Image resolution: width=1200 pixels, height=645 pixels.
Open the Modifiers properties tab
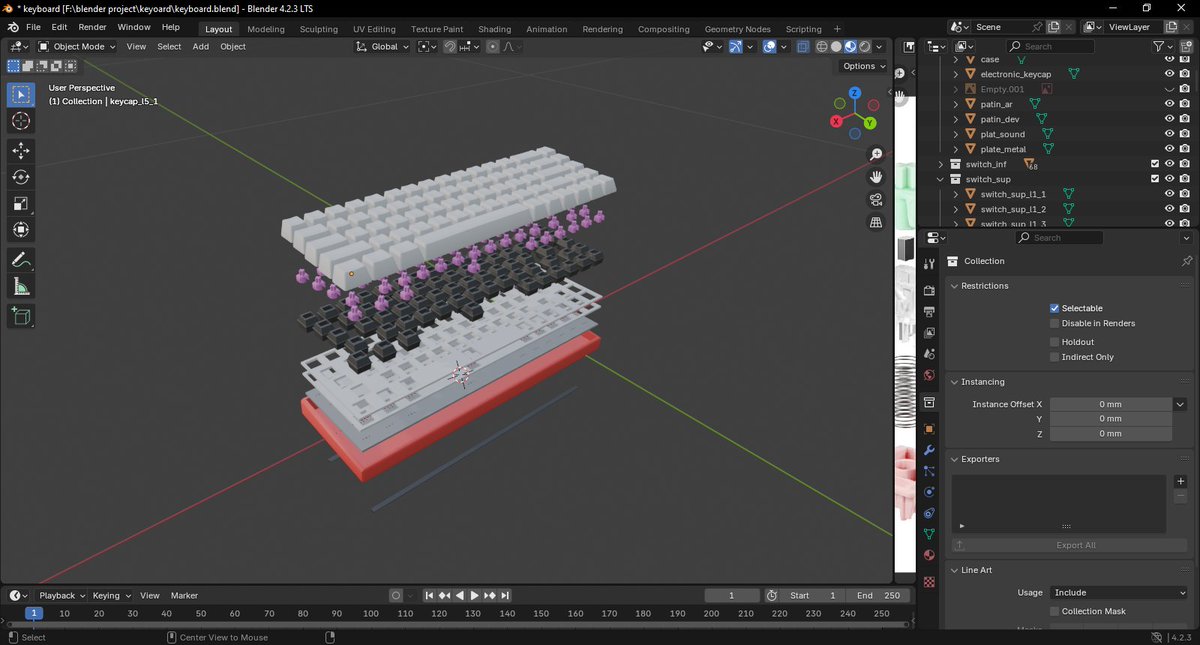pos(929,450)
